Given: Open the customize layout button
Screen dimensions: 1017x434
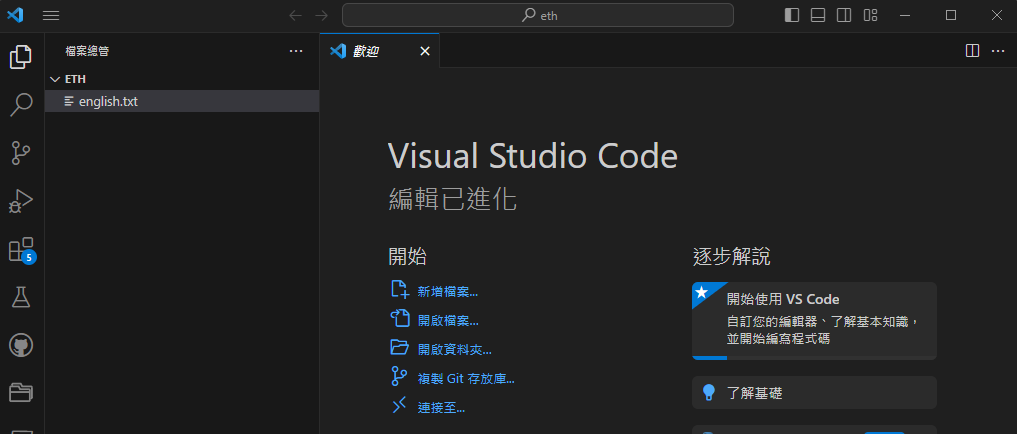Looking at the screenshot, I should coord(870,16).
